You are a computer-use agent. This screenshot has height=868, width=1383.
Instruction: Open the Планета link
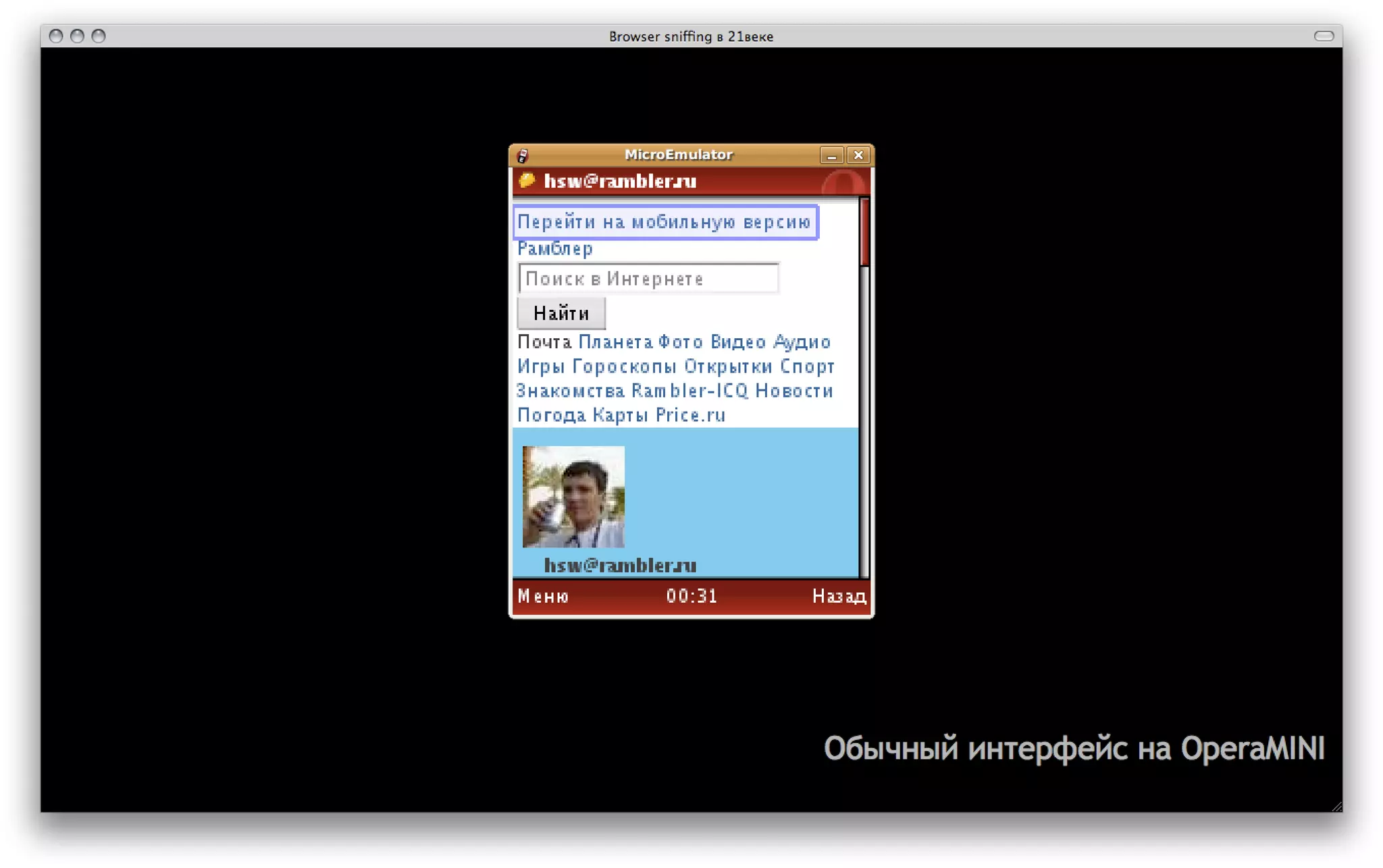[616, 342]
